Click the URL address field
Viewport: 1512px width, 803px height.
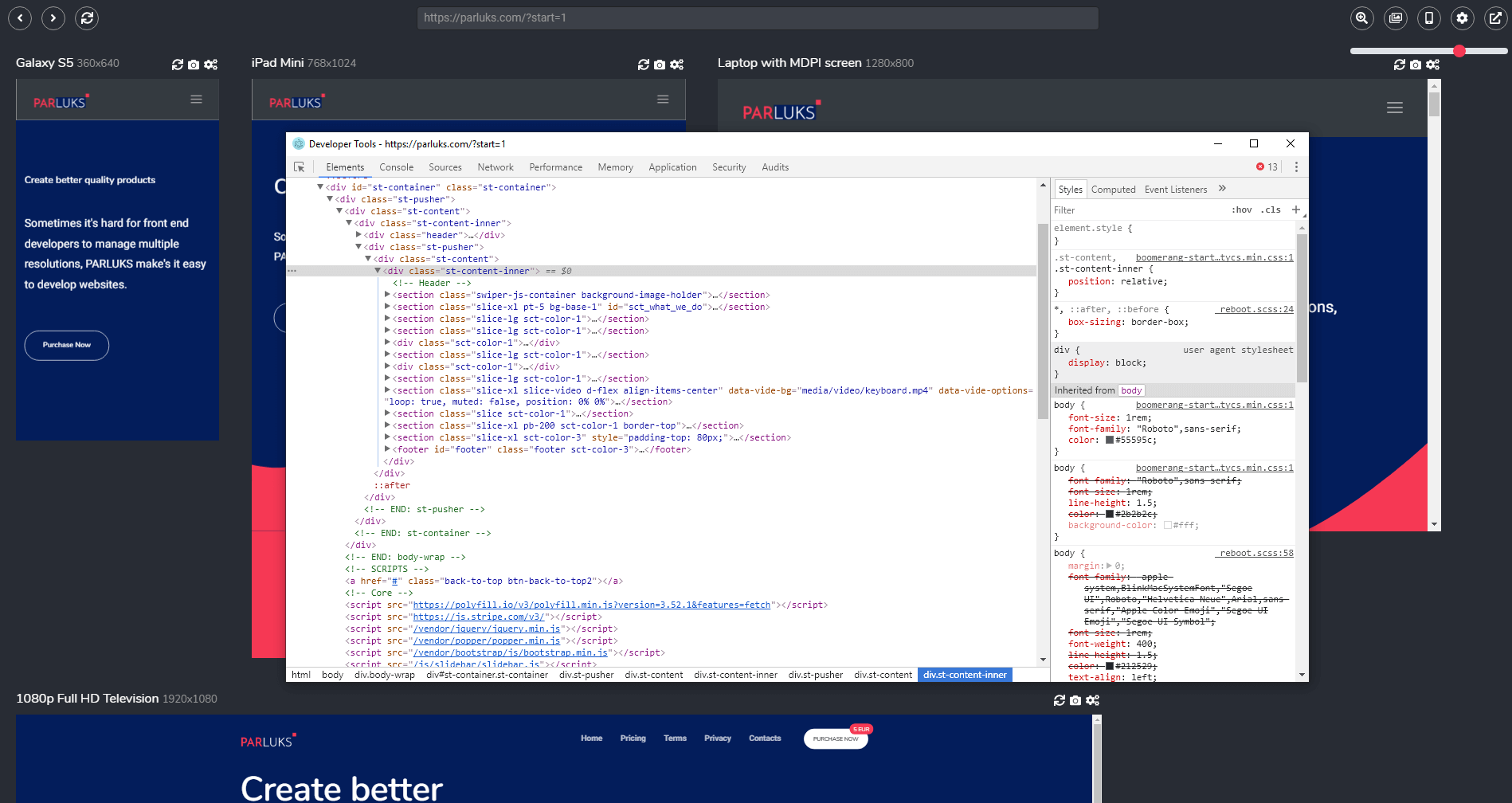point(758,18)
